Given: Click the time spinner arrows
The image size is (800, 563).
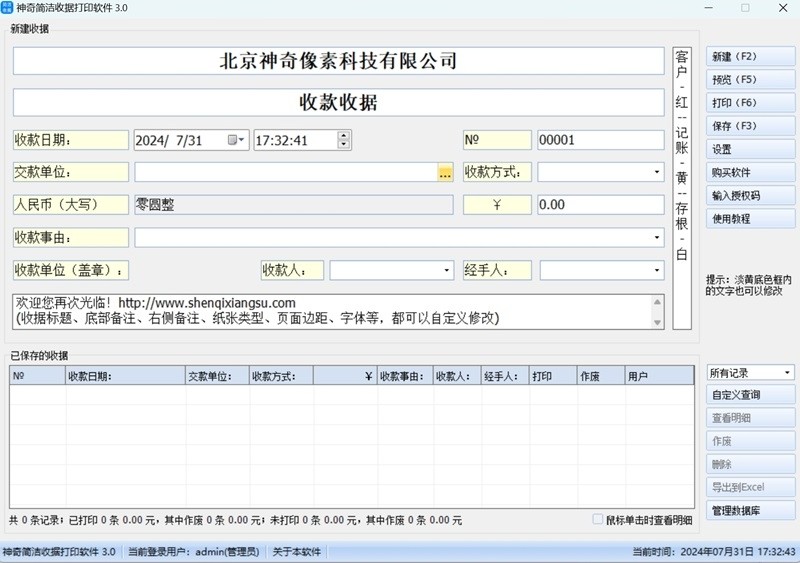Looking at the screenshot, I should pyautogui.click(x=344, y=141).
